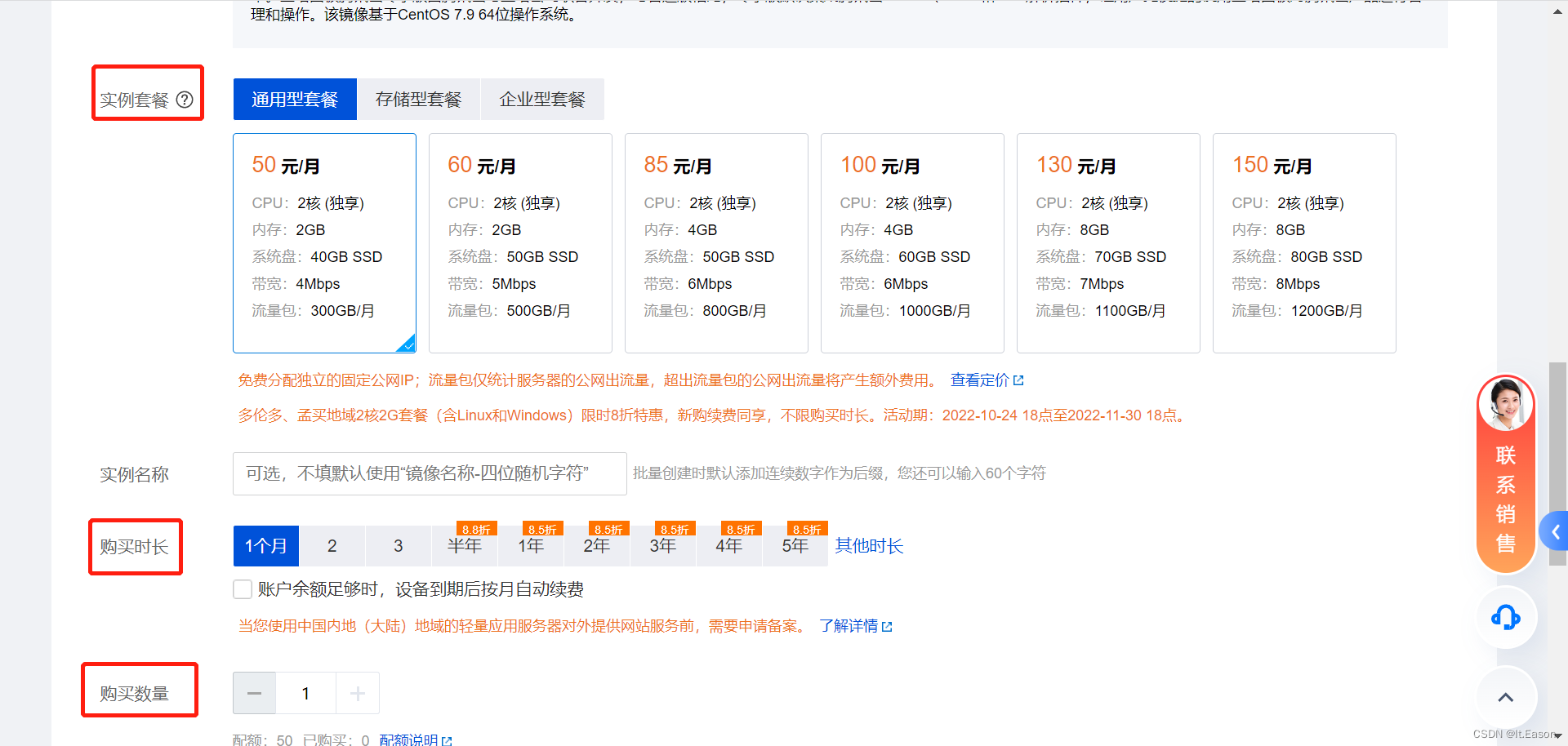Click the minus button for purchase quantity
The width and height of the screenshot is (1568, 746).
click(x=254, y=694)
